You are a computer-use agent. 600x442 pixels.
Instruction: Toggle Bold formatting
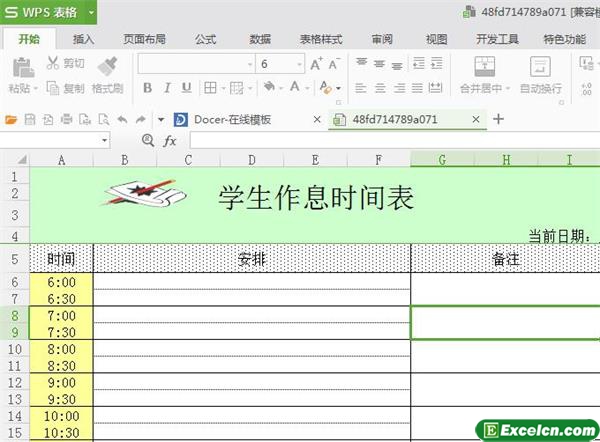pos(147,88)
